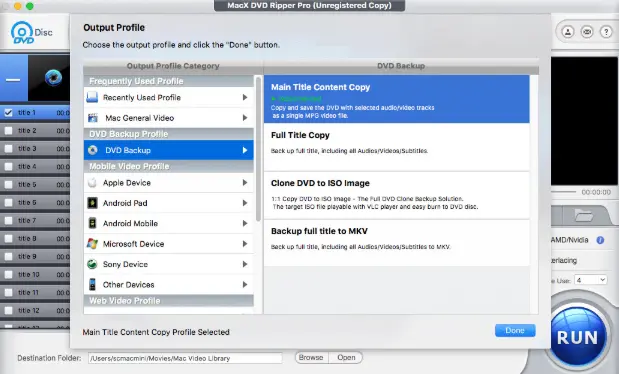The height and width of the screenshot is (374, 619).
Task: Click the AMD/Nvidia info icon
Action: (600, 240)
